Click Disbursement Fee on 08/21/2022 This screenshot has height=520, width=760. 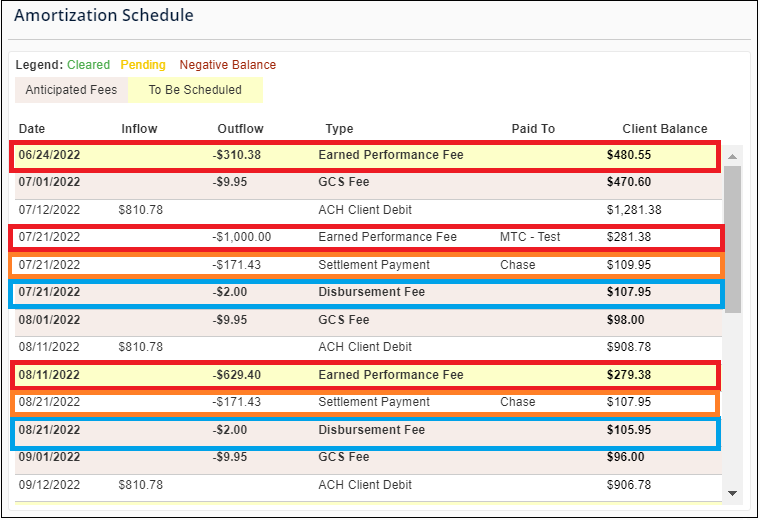coord(371,430)
